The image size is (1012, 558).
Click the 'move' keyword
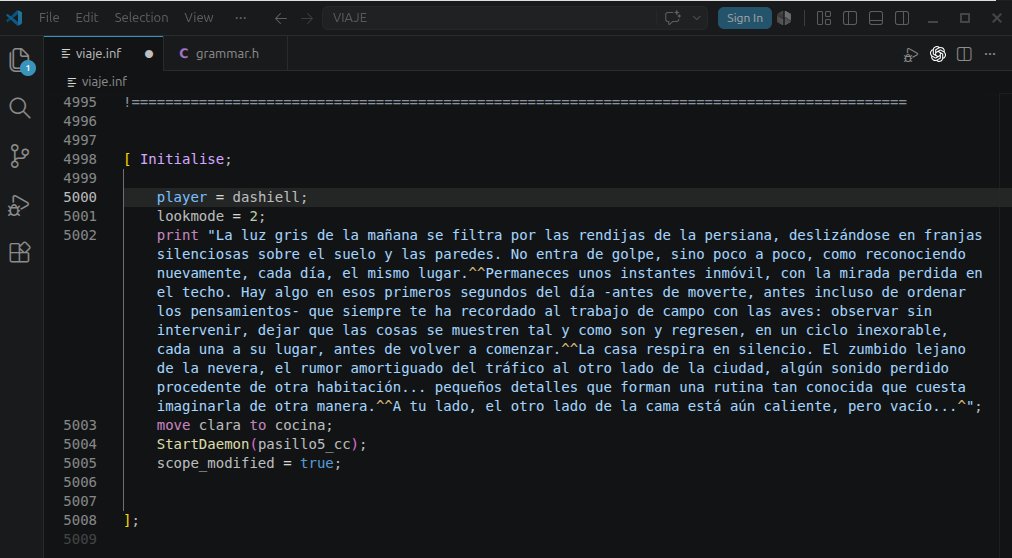click(174, 425)
